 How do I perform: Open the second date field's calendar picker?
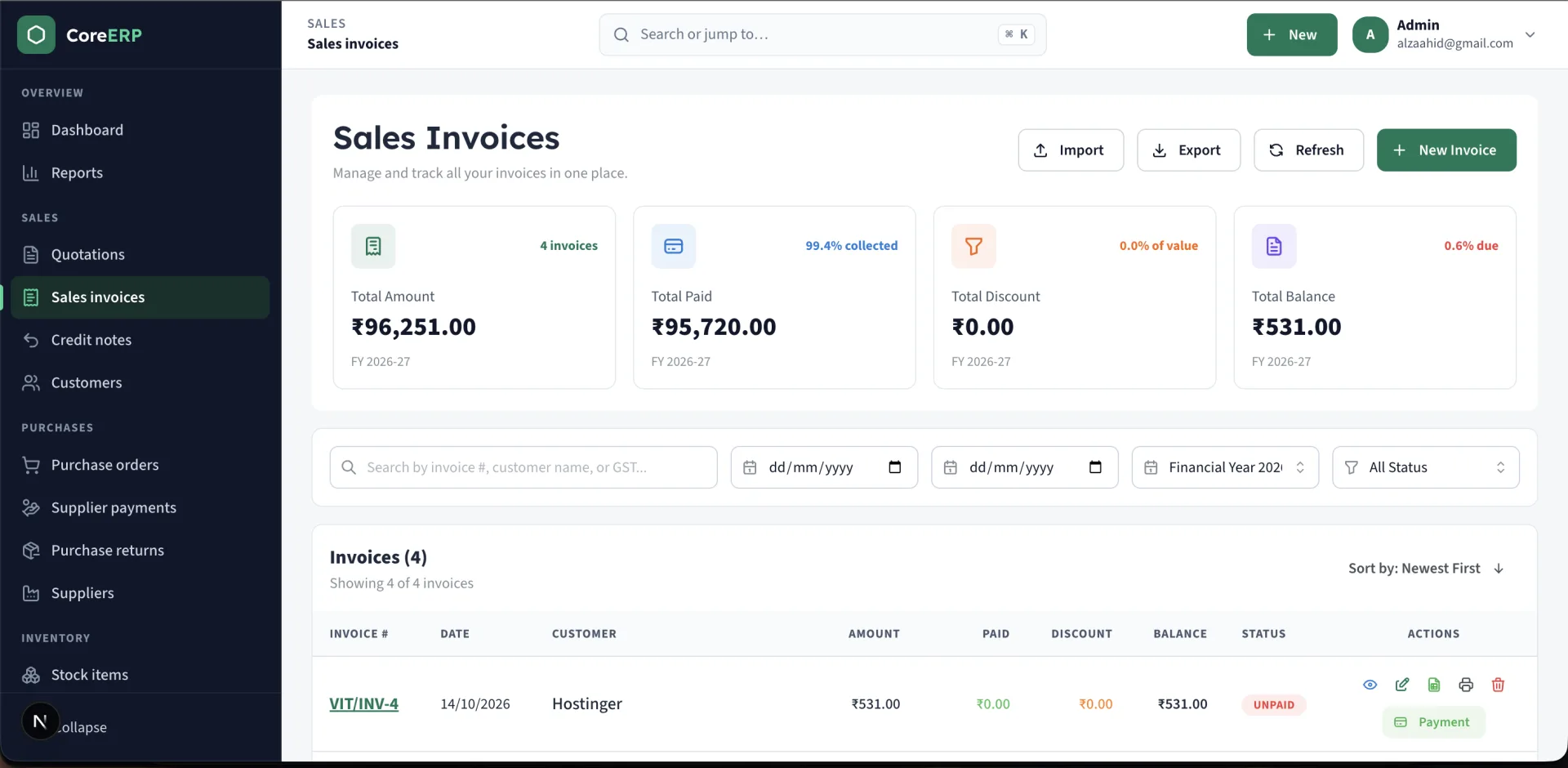pos(1096,467)
